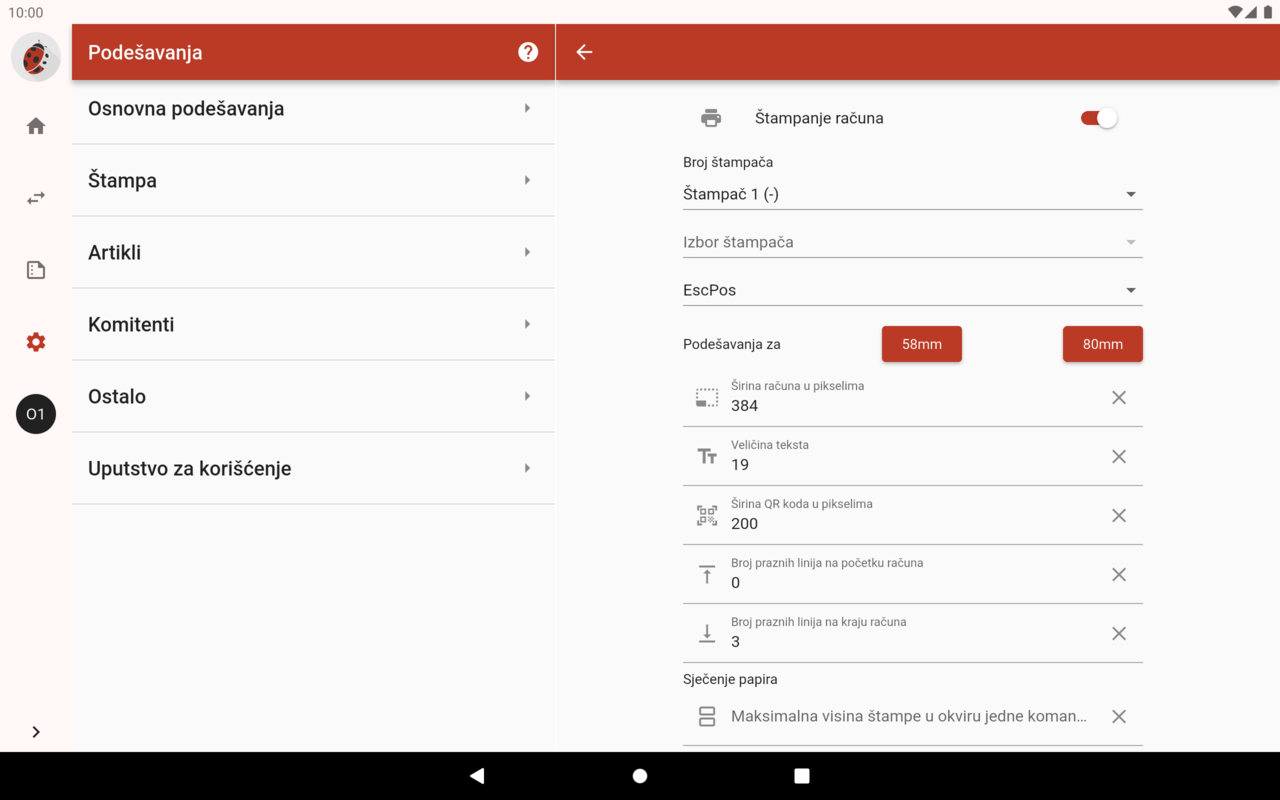The width and height of the screenshot is (1280, 800).
Task: Open the receipts document sidebar icon
Action: click(36, 270)
